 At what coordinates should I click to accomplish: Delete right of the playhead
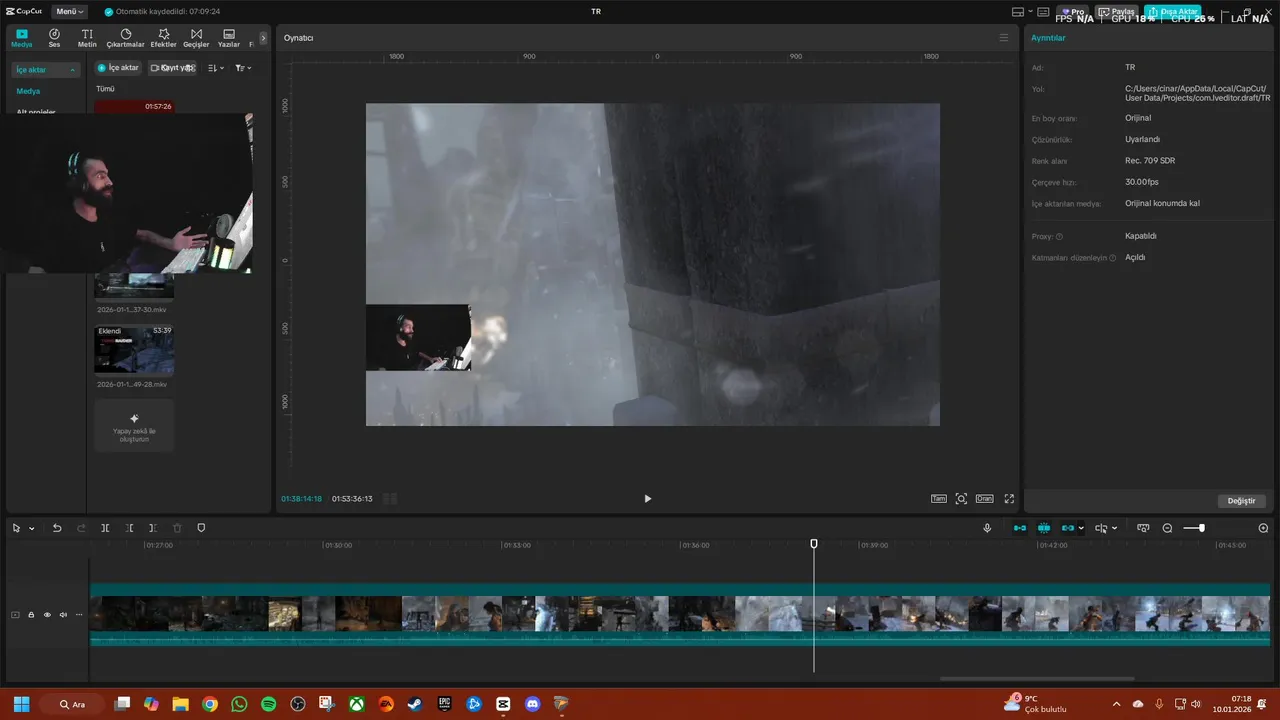[x=153, y=528]
